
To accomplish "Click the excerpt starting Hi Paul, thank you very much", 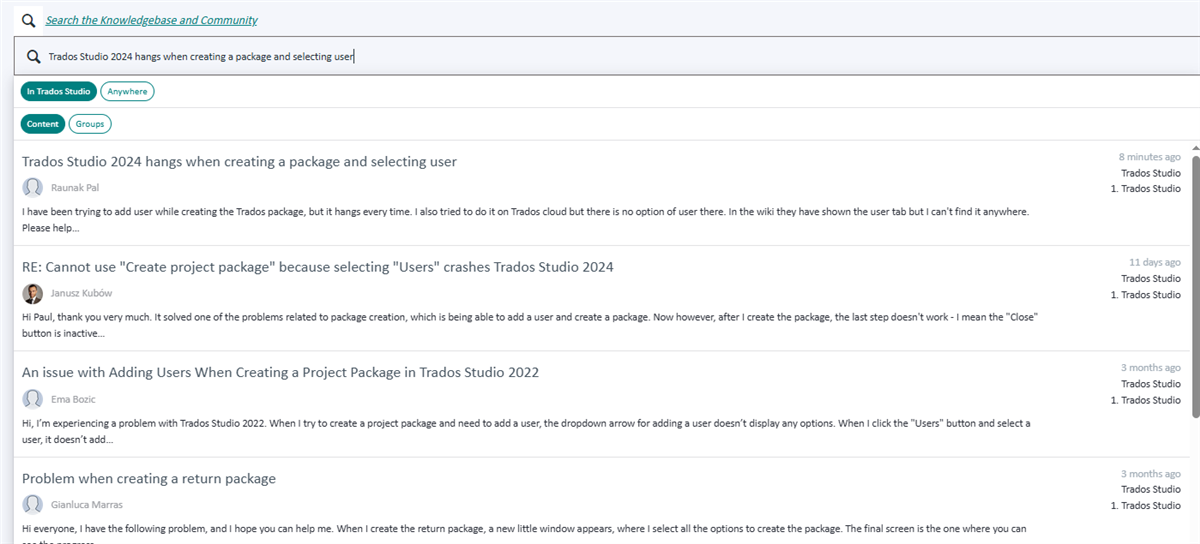I will coord(528,325).
